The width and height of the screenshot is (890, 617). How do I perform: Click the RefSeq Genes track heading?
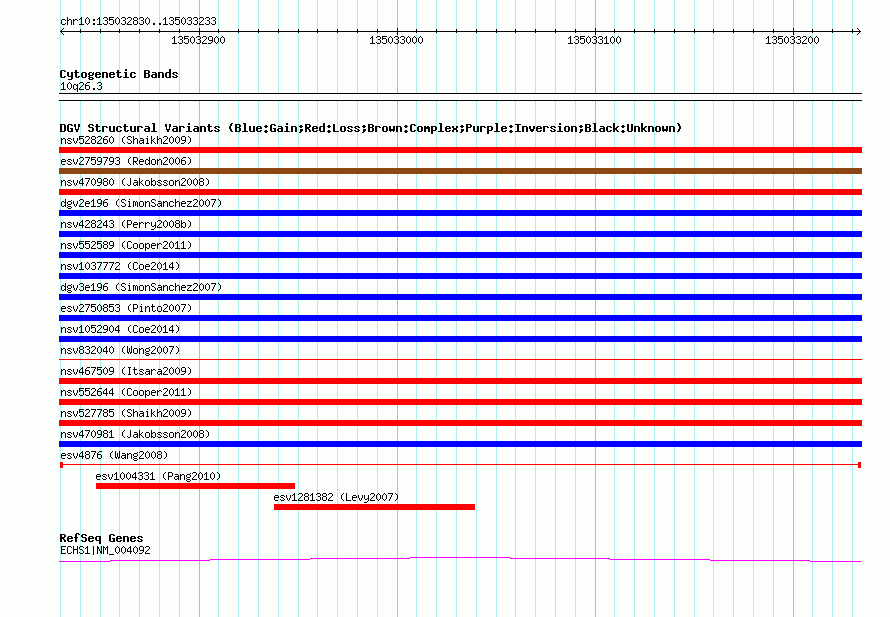click(x=101, y=538)
